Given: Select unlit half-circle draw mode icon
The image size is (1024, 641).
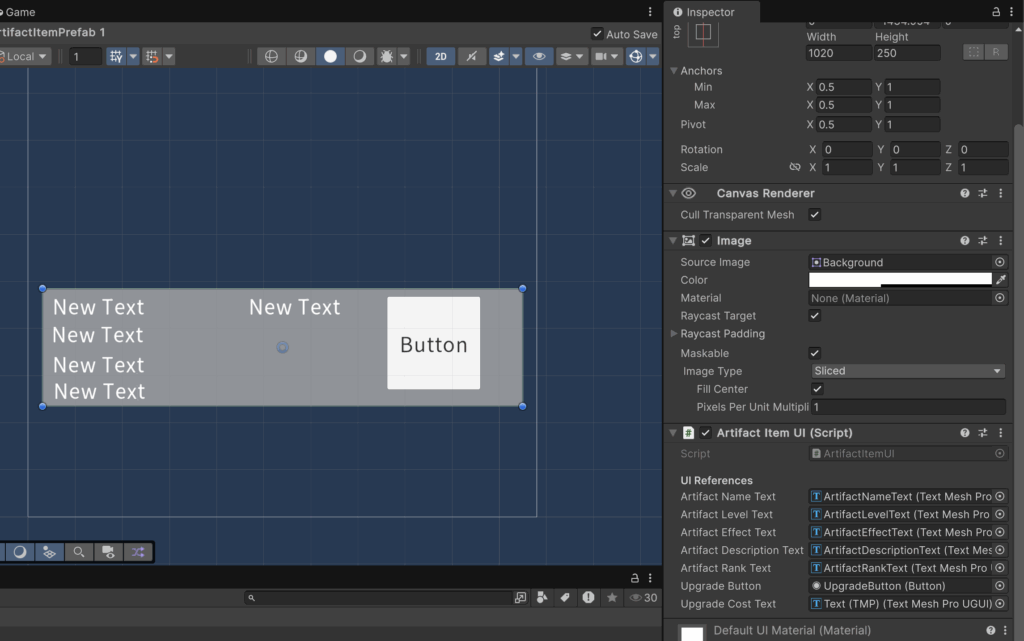Looking at the screenshot, I should (360, 56).
